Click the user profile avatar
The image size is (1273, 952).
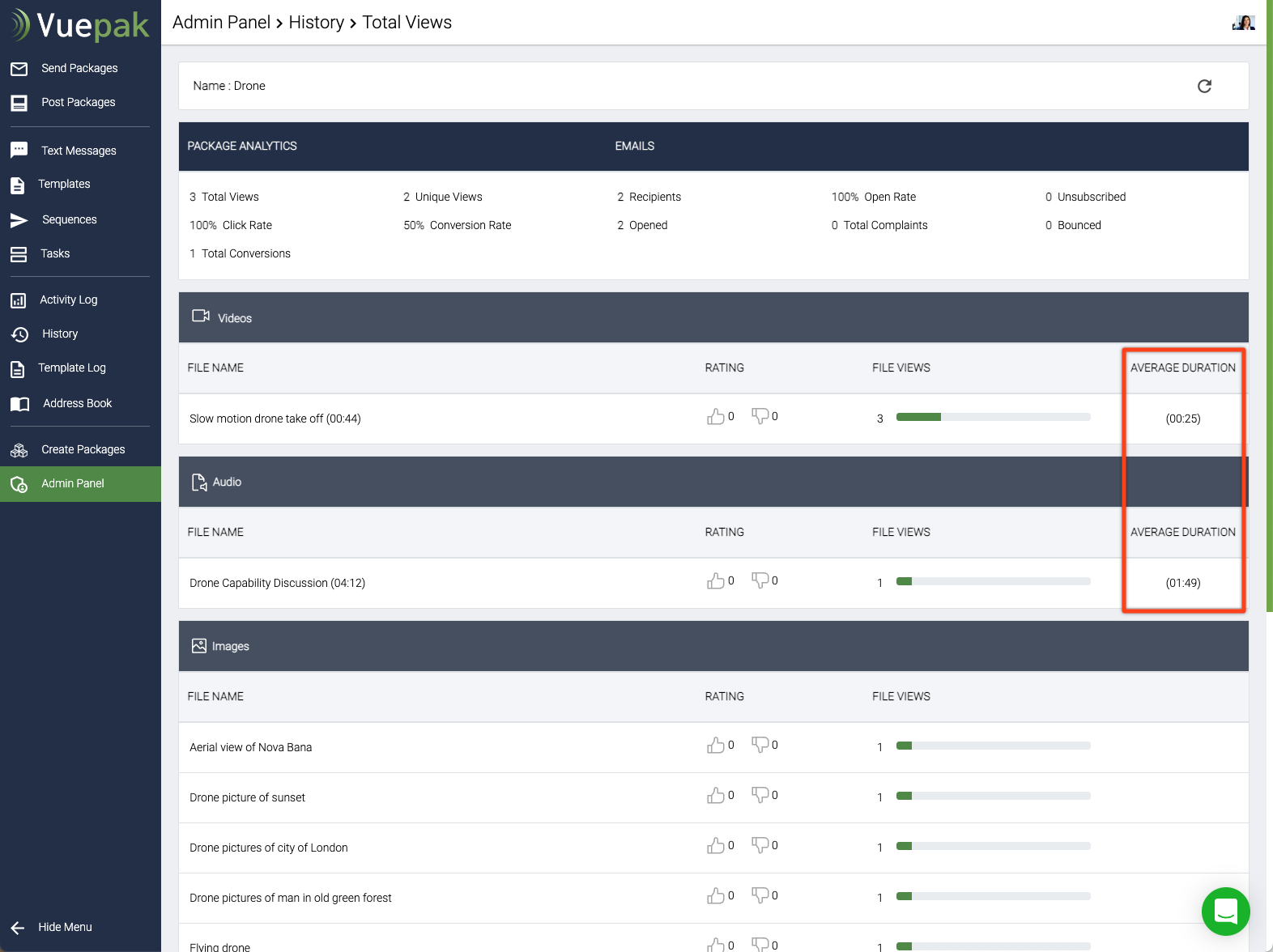click(1243, 23)
